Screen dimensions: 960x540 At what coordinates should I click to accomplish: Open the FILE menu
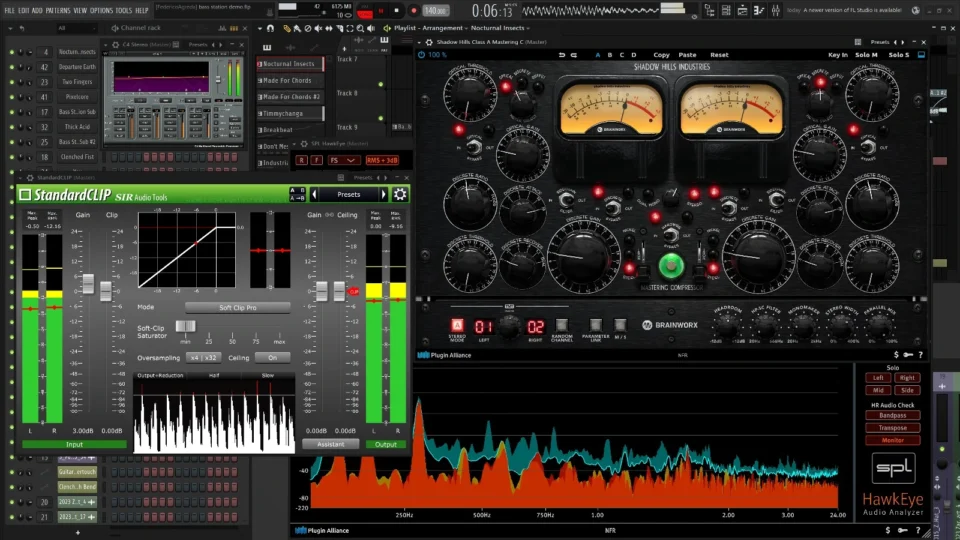click(9, 10)
